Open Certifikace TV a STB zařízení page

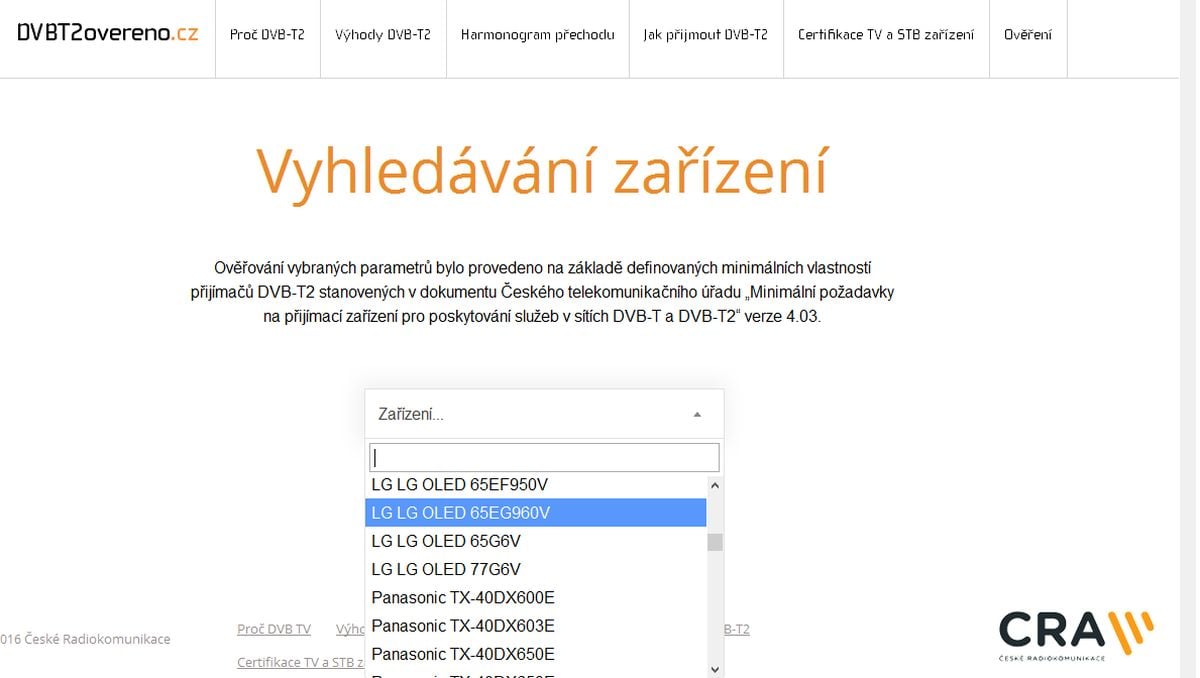tap(886, 33)
